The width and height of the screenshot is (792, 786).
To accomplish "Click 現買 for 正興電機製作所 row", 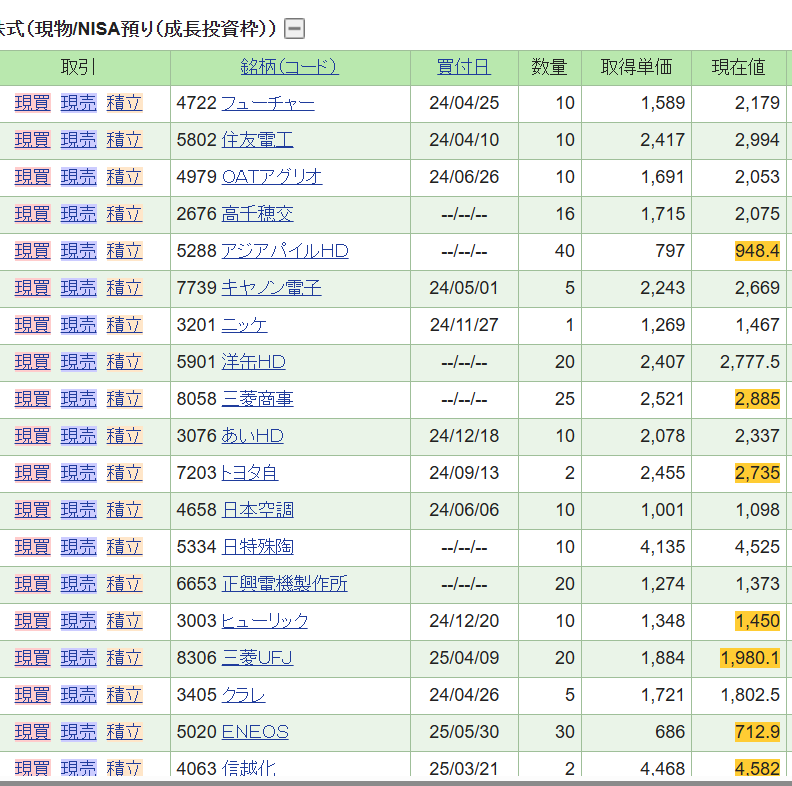I will pos(33,584).
